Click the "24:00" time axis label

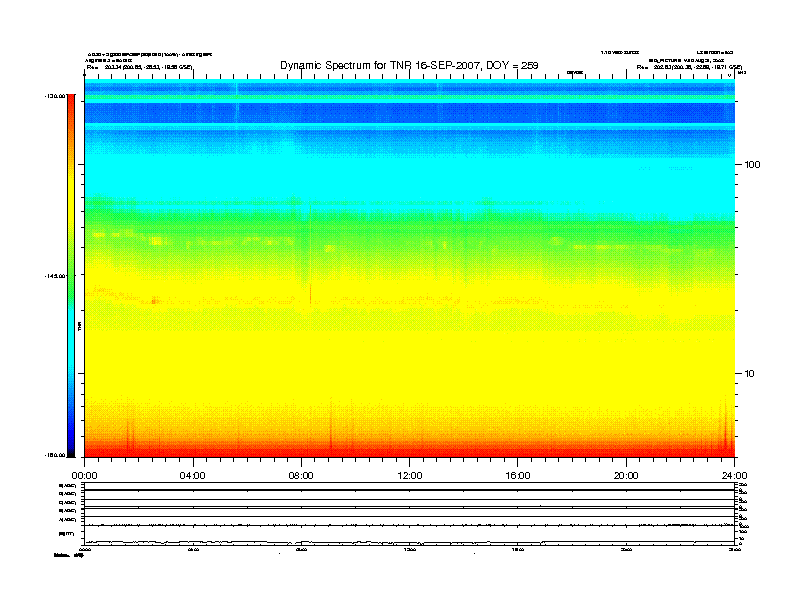[734, 476]
